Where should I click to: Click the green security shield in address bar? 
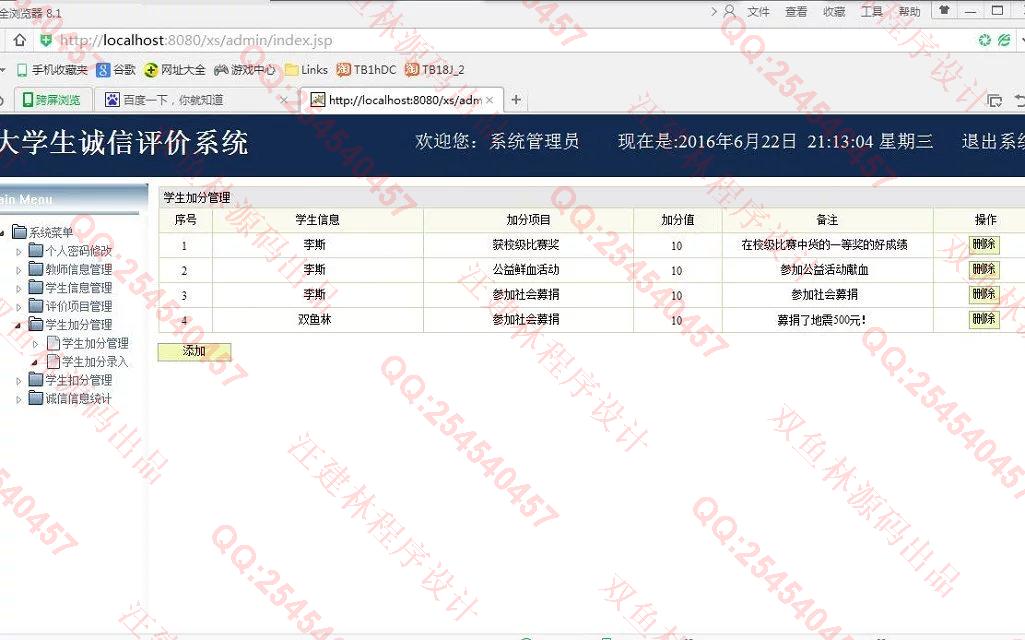[46, 41]
